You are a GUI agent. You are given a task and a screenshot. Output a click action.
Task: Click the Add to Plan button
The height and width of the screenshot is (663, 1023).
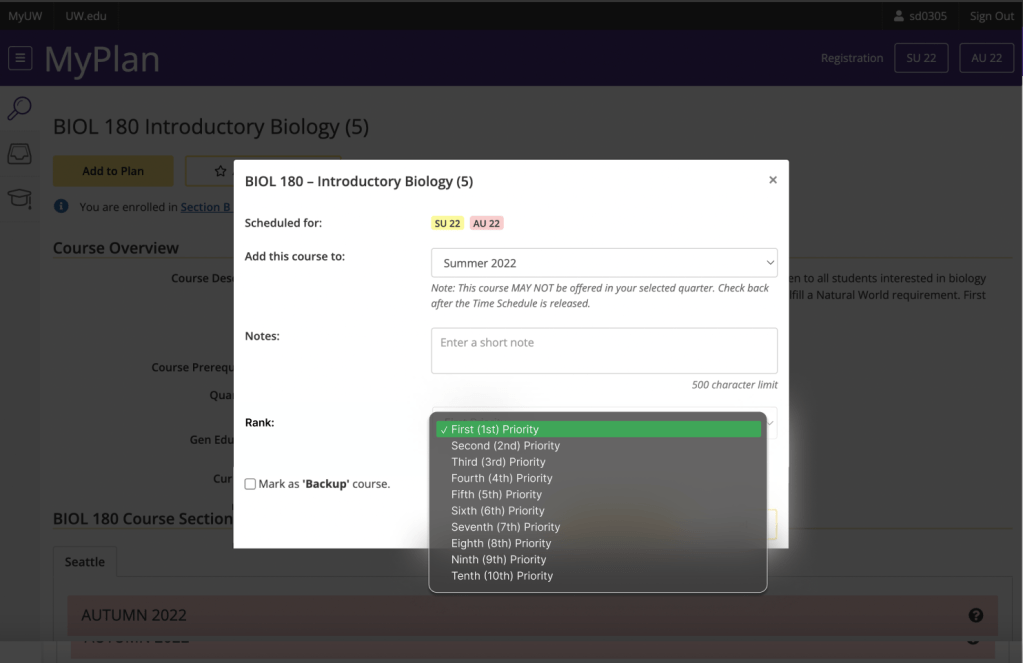tap(113, 171)
